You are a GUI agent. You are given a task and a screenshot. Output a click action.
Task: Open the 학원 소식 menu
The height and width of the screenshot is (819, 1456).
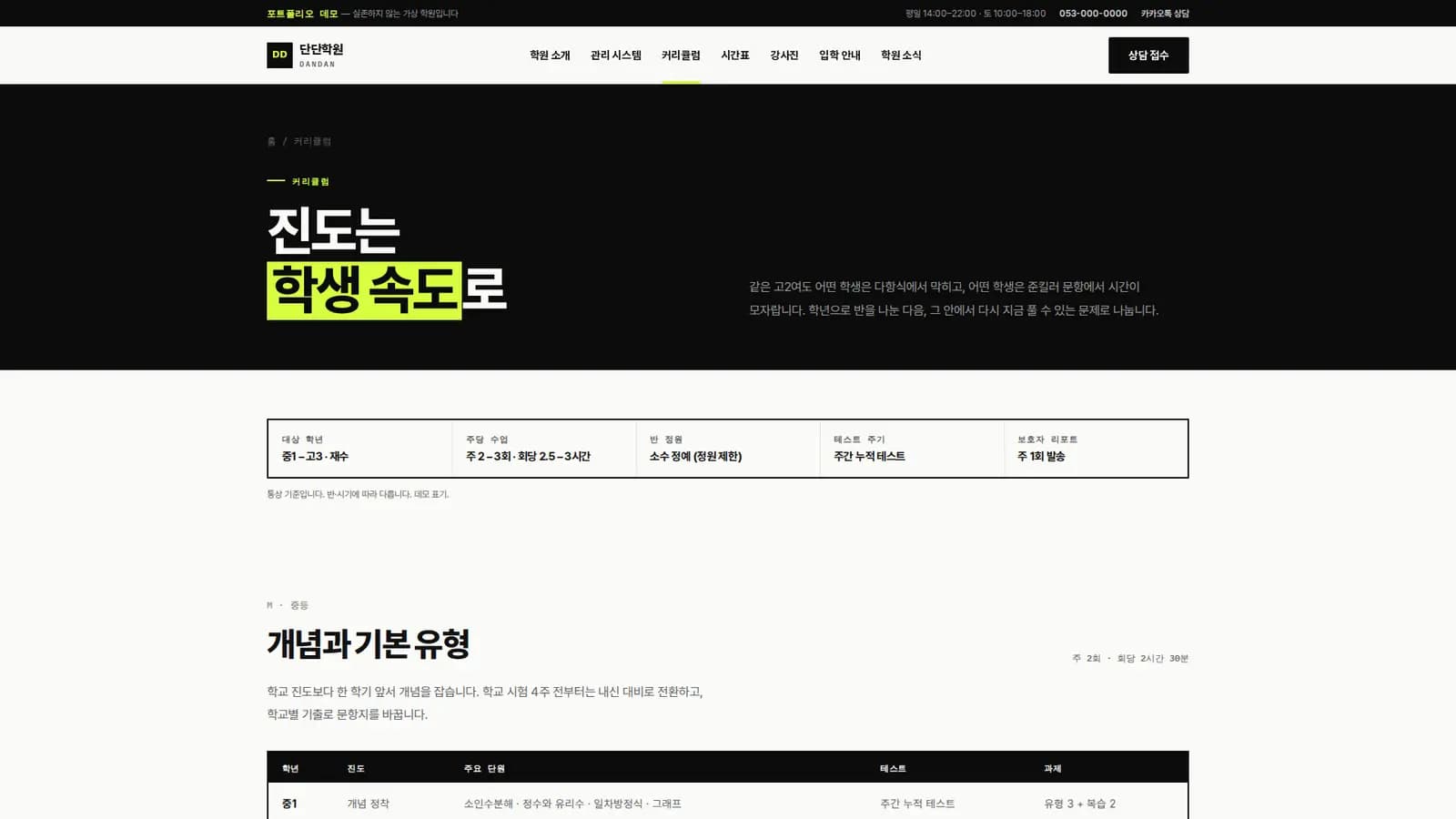(901, 56)
